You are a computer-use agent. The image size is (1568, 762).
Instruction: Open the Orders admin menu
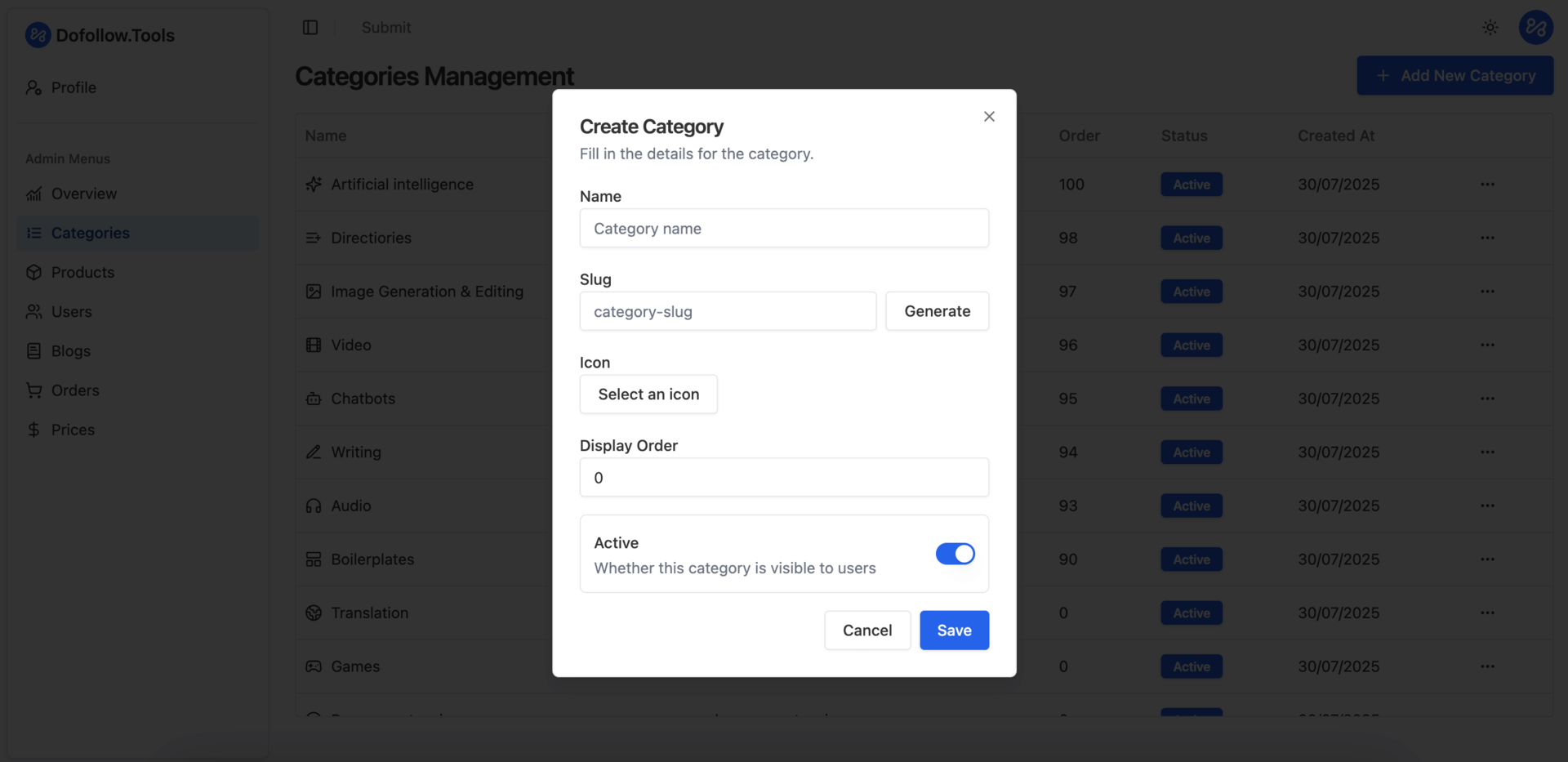[x=75, y=390]
